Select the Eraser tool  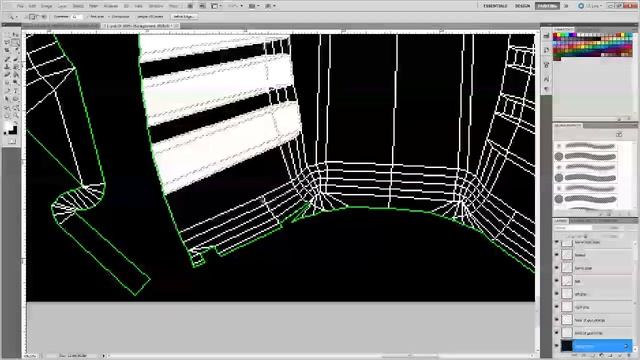pyautogui.click(x=7, y=75)
